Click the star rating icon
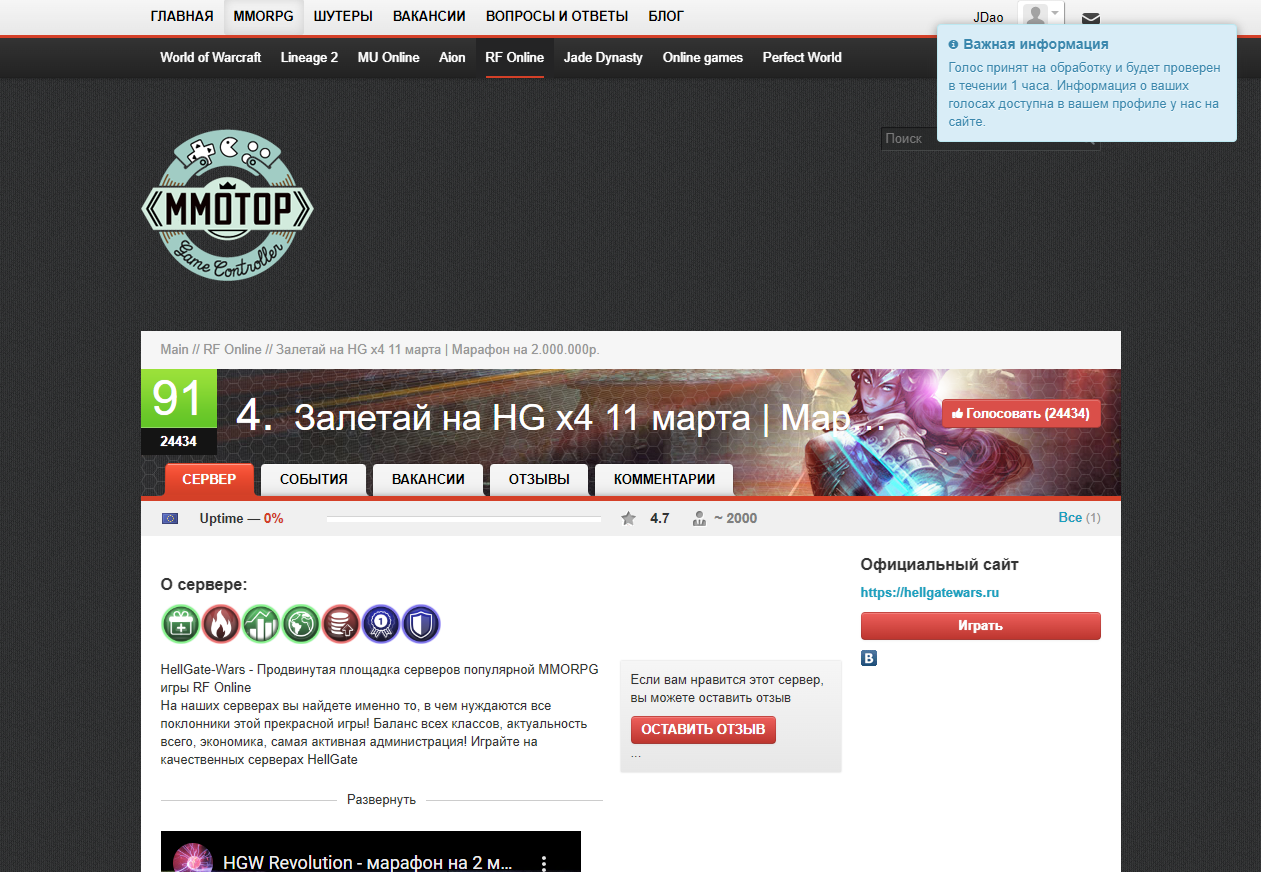Image resolution: width=1261 pixels, height=872 pixels. click(x=628, y=518)
